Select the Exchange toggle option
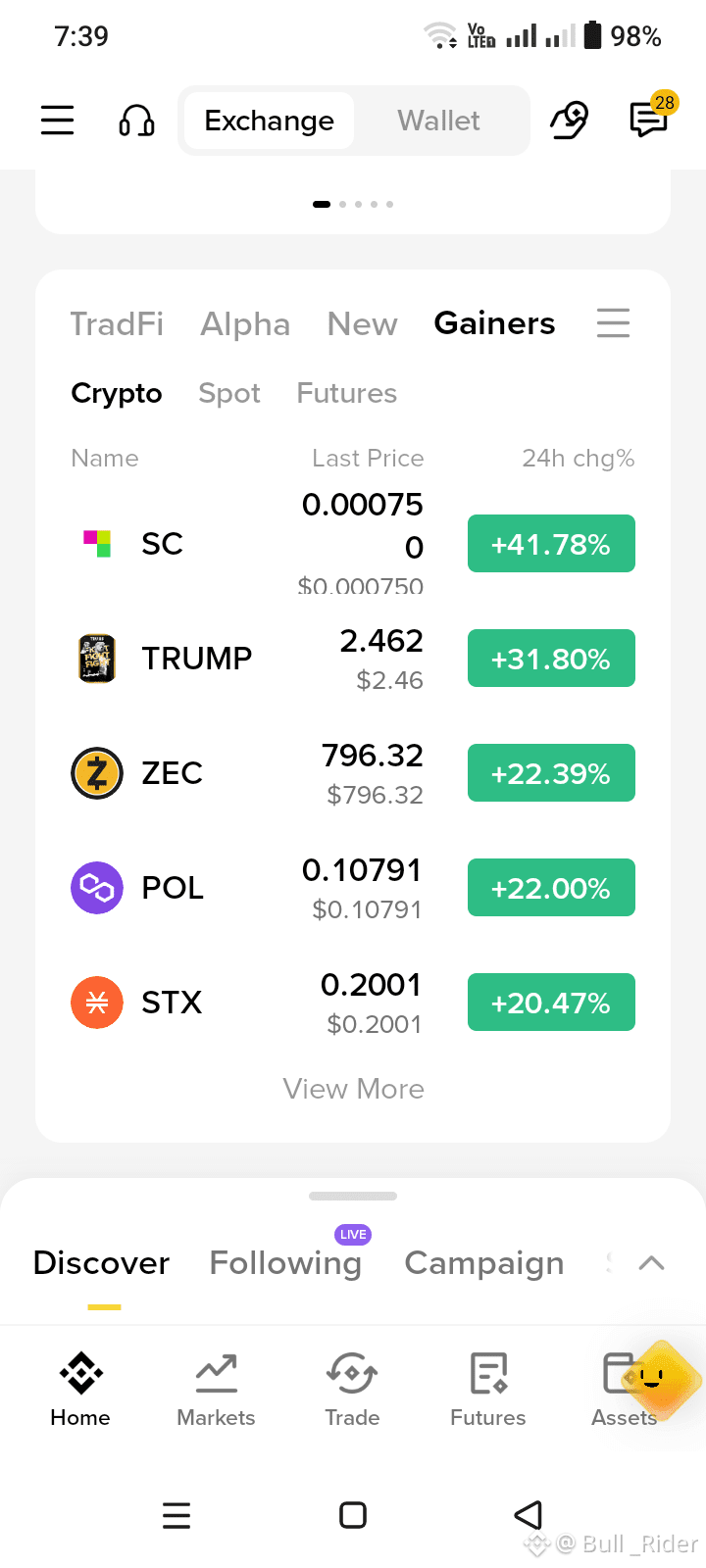This screenshot has width=706, height=1568. (269, 121)
